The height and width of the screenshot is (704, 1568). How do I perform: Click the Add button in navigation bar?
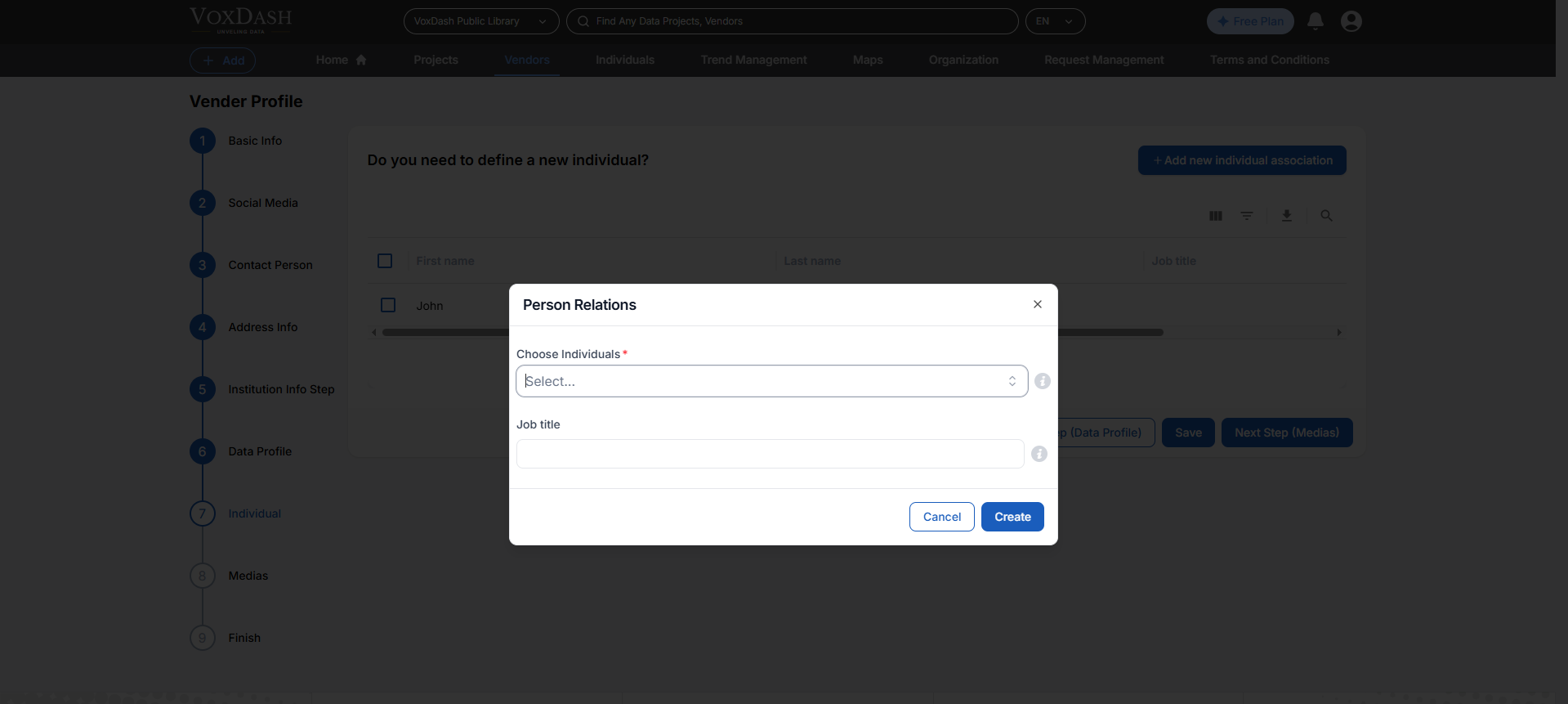click(x=223, y=61)
